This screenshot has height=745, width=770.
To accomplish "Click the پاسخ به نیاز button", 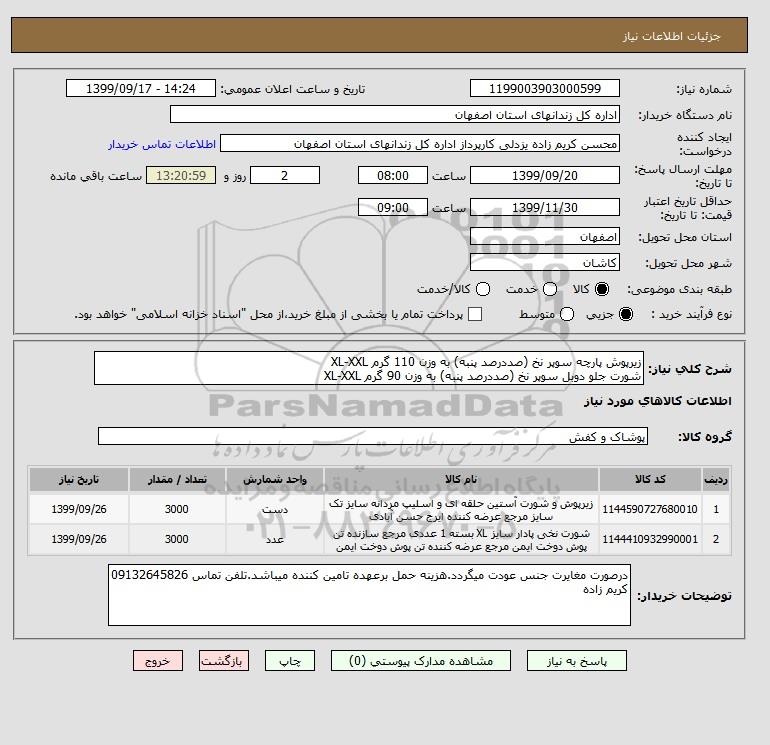I will click(x=577, y=661).
